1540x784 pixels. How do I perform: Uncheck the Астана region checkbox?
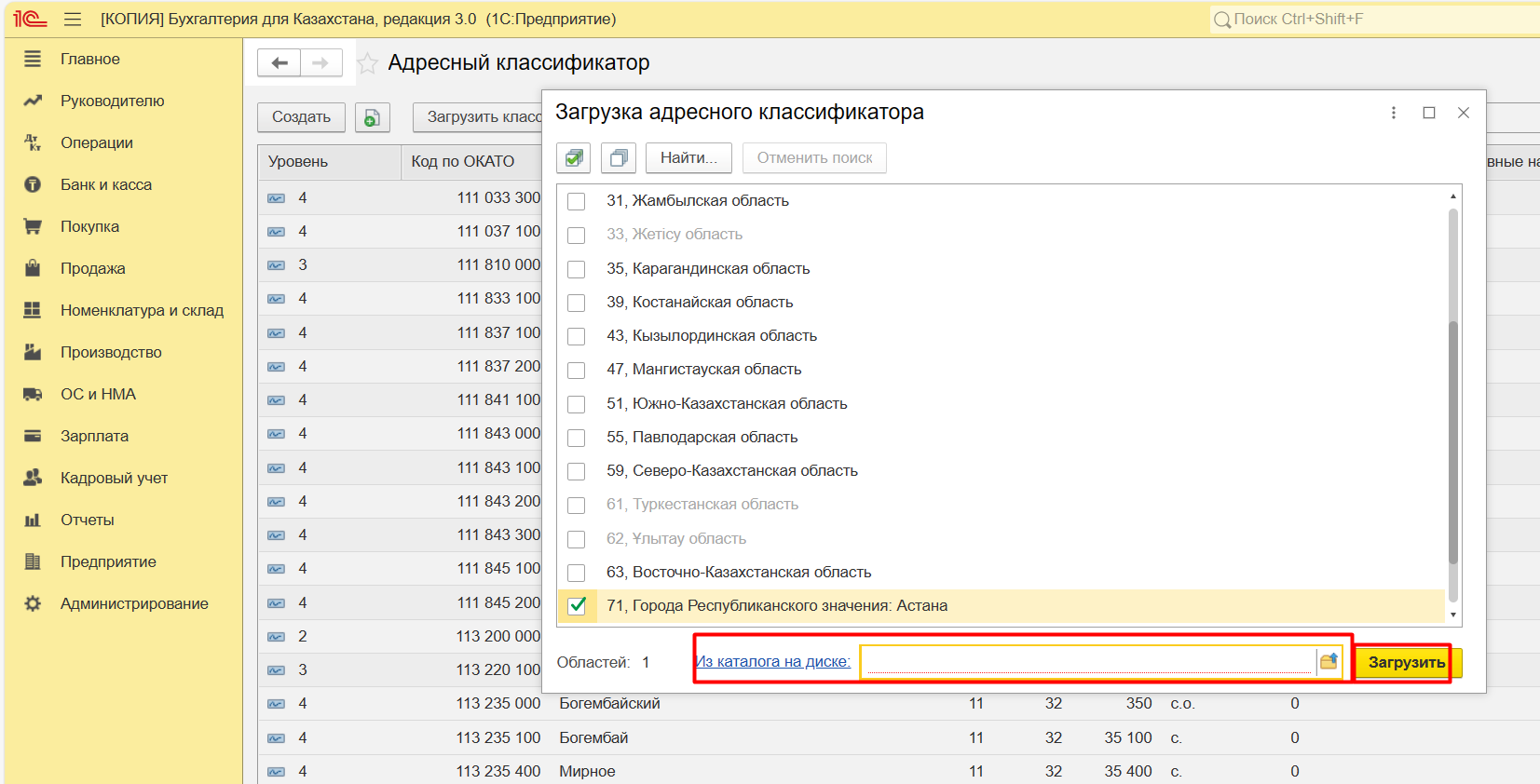tap(577, 606)
